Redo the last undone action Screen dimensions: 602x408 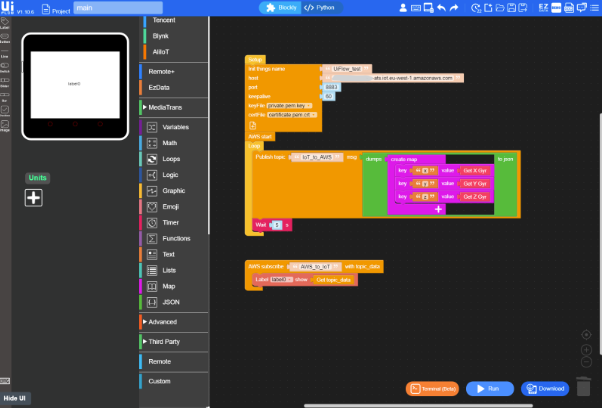[x=454, y=8]
